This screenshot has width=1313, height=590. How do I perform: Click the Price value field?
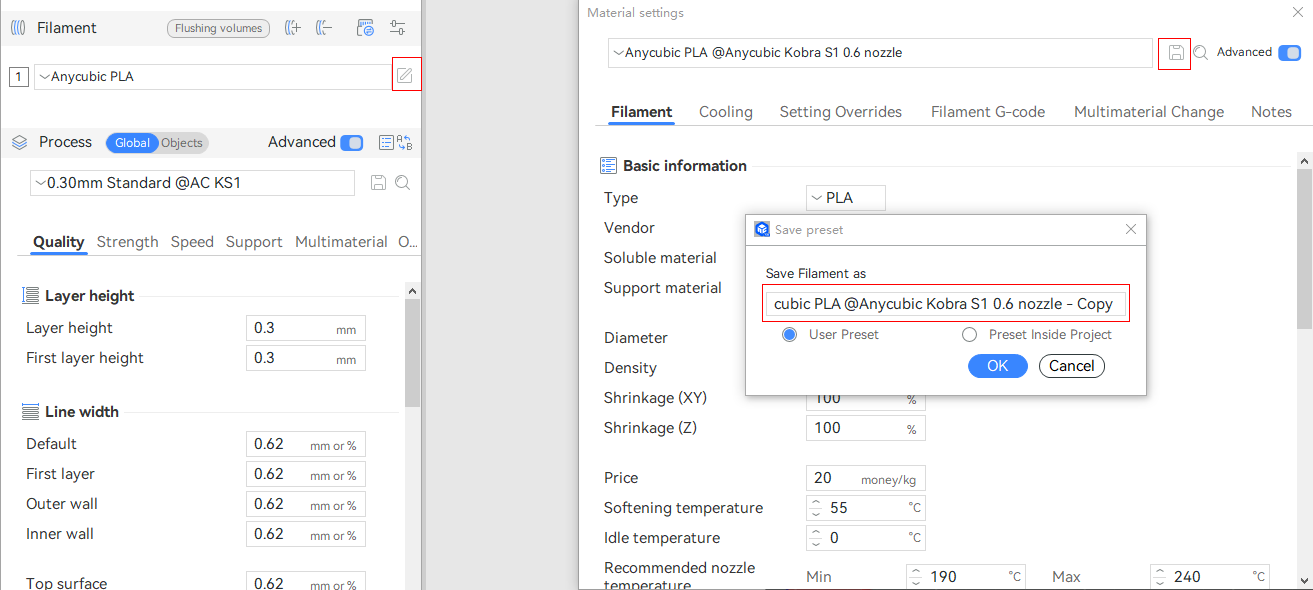pos(866,478)
